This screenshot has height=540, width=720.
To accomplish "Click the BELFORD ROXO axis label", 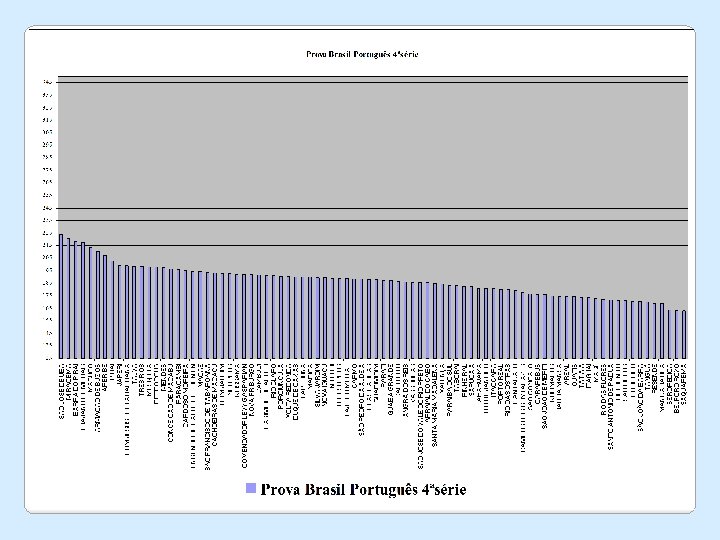I will [x=677, y=389].
